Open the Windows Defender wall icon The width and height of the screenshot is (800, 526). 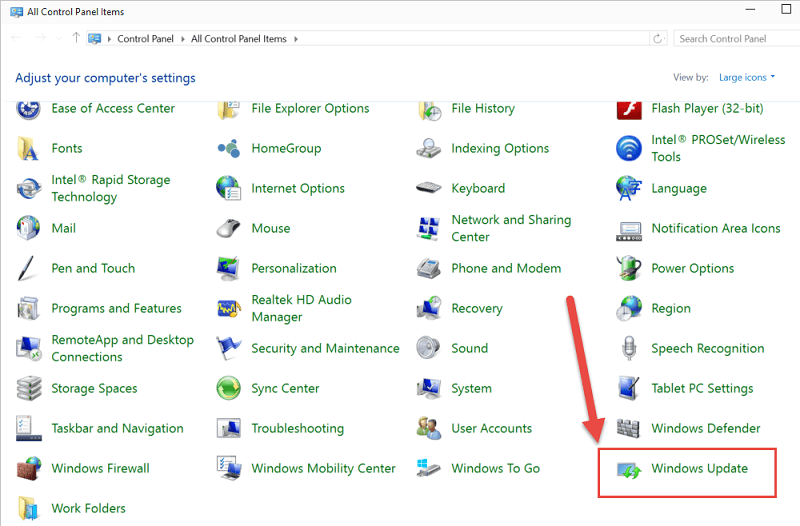pyautogui.click(x=629, y=428)
